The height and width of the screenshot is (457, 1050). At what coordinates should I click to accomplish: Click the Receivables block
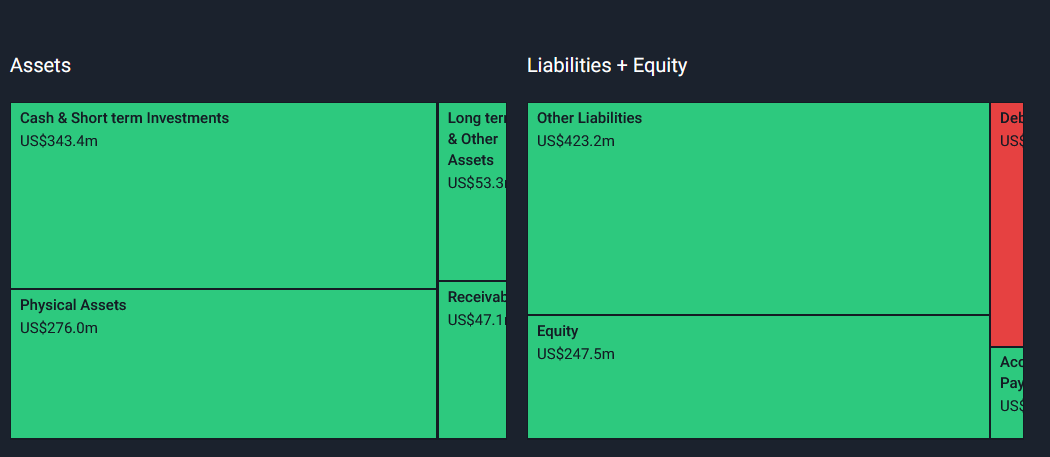pos(473,360)
